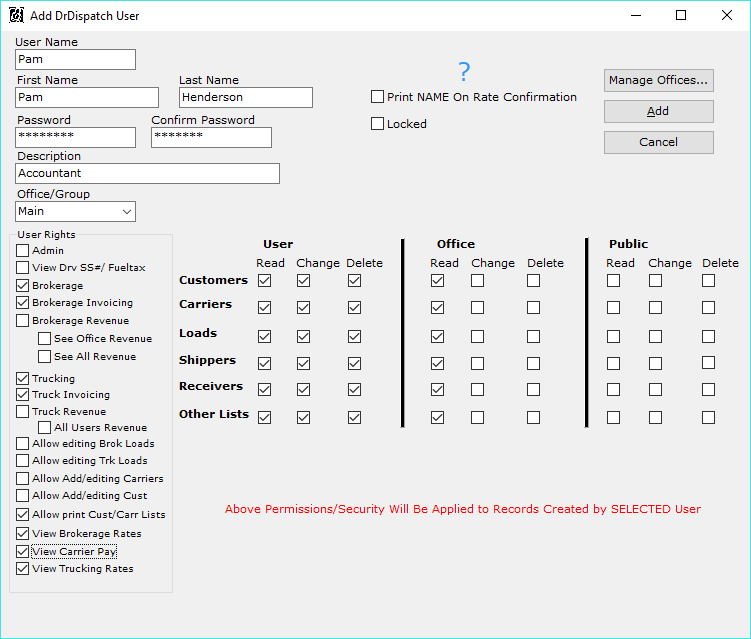Check Public Read for Customers
751x639 pixels.
click(x=614, y=280)
